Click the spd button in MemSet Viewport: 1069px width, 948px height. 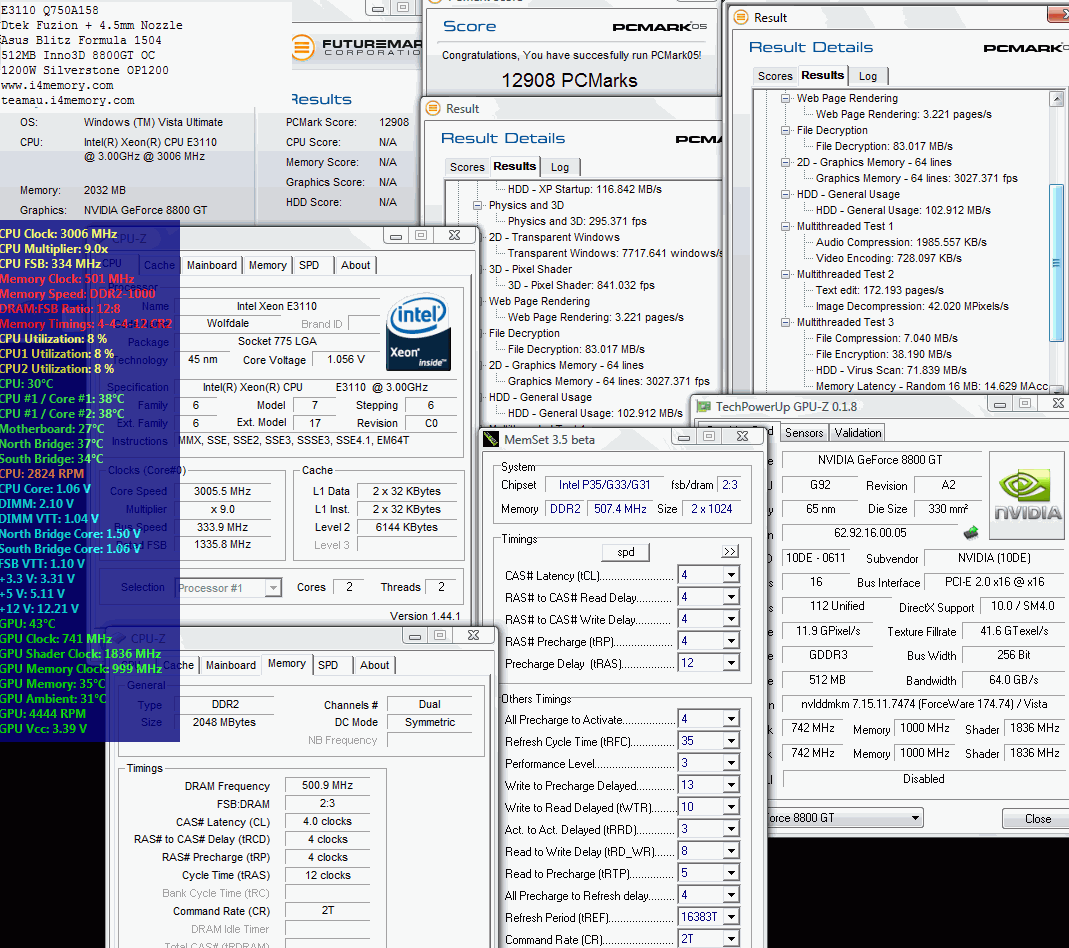(x=626, y=552)
